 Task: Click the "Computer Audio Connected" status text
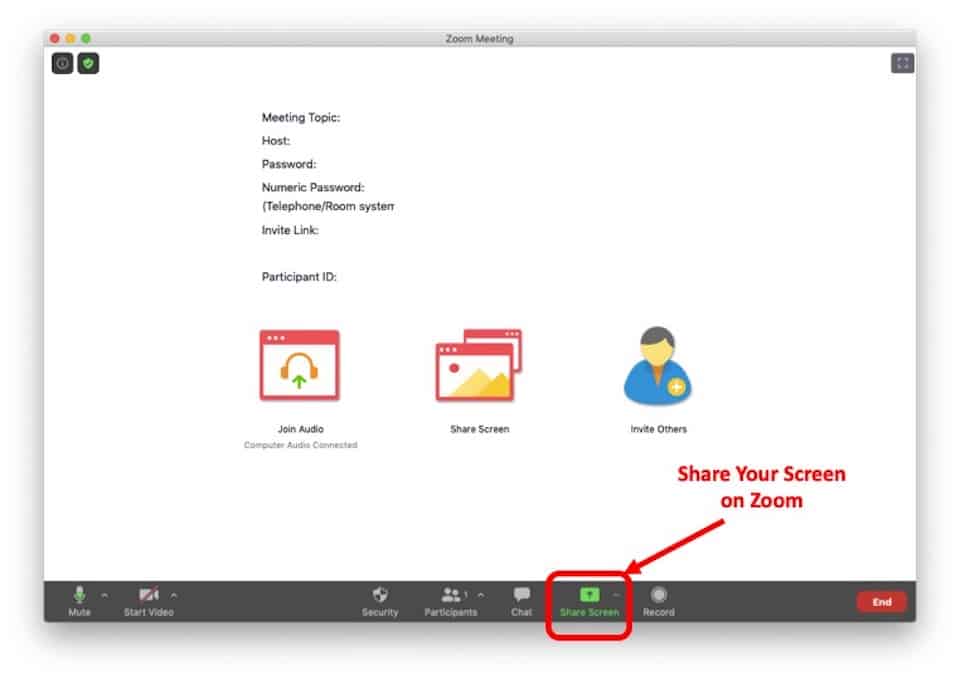click(x=300, y=445)
